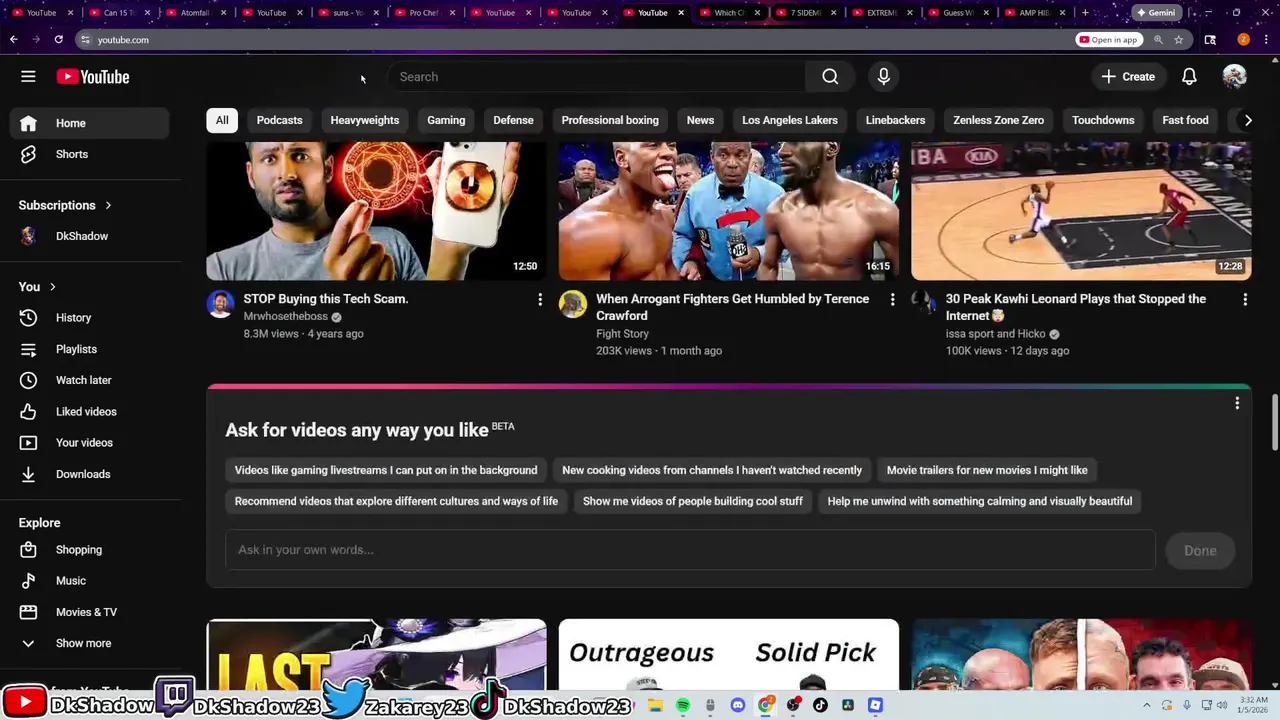1280x720 pixels.
Task: Reload the page in browser toolbar
Action: click(58, 40)
